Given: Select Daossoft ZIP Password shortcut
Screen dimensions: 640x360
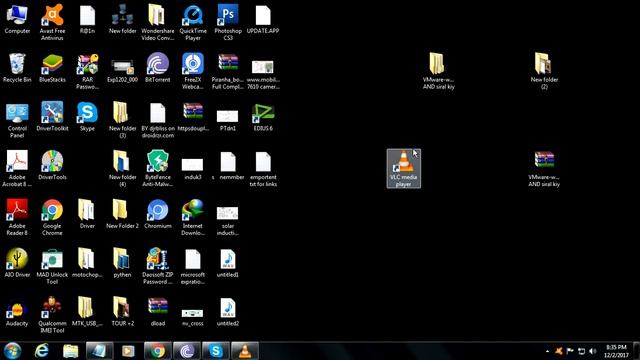Looking at the screenshot, I should click(x=158, y=266).
